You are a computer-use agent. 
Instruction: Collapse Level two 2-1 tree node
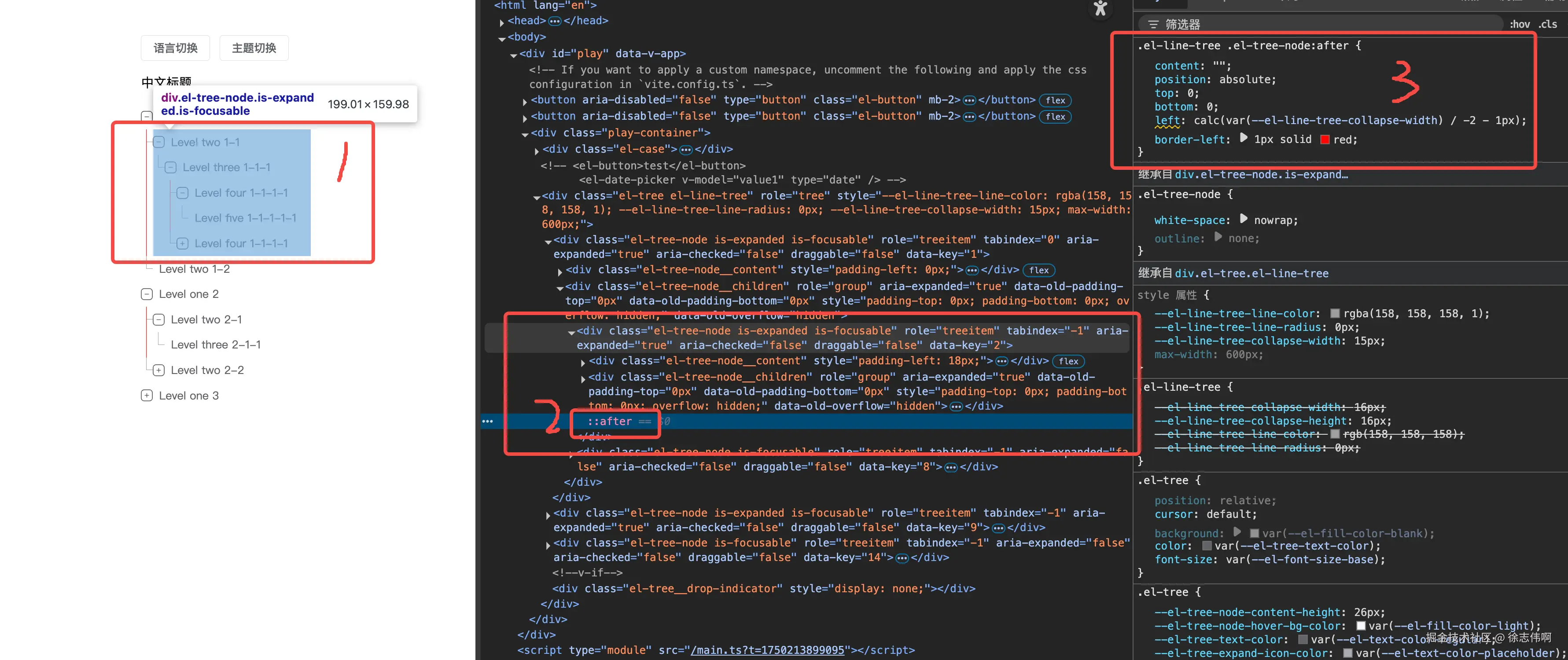coord(159,320)
